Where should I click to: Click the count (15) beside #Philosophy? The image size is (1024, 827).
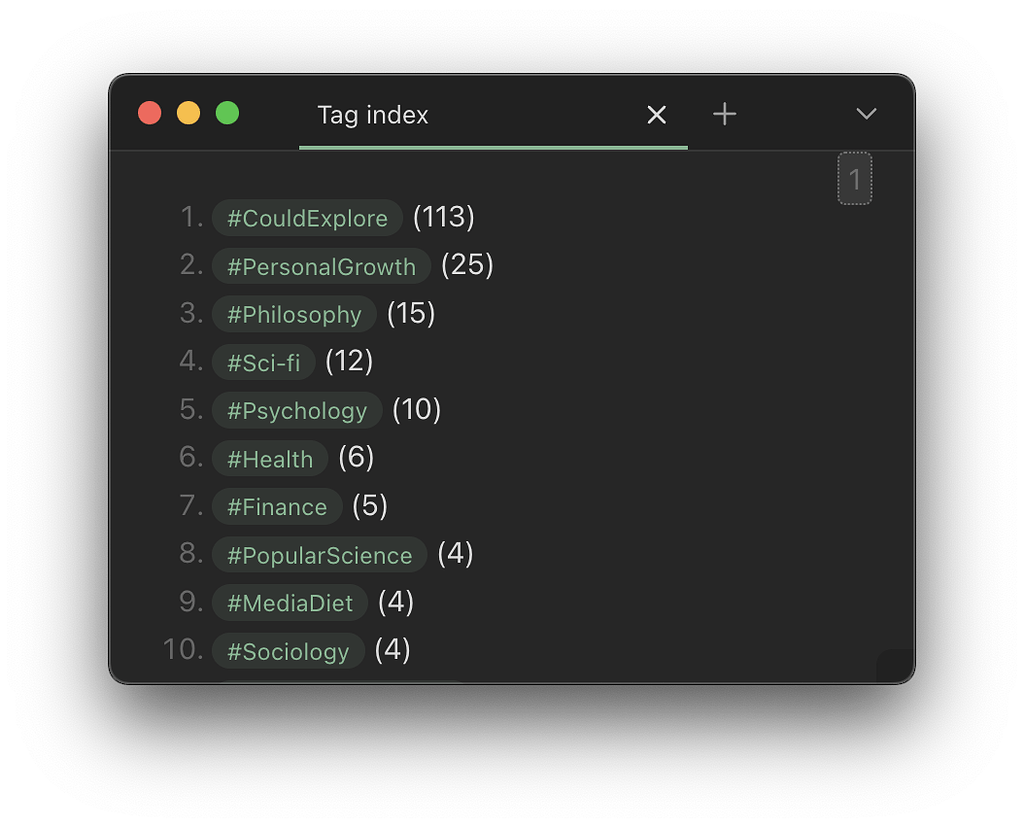411,314
